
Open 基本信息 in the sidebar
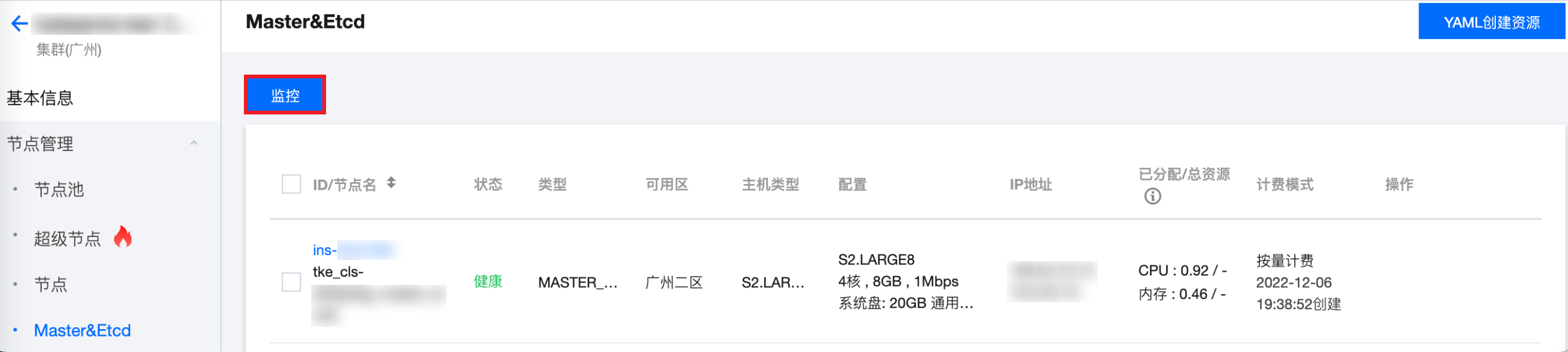(40, 98)
